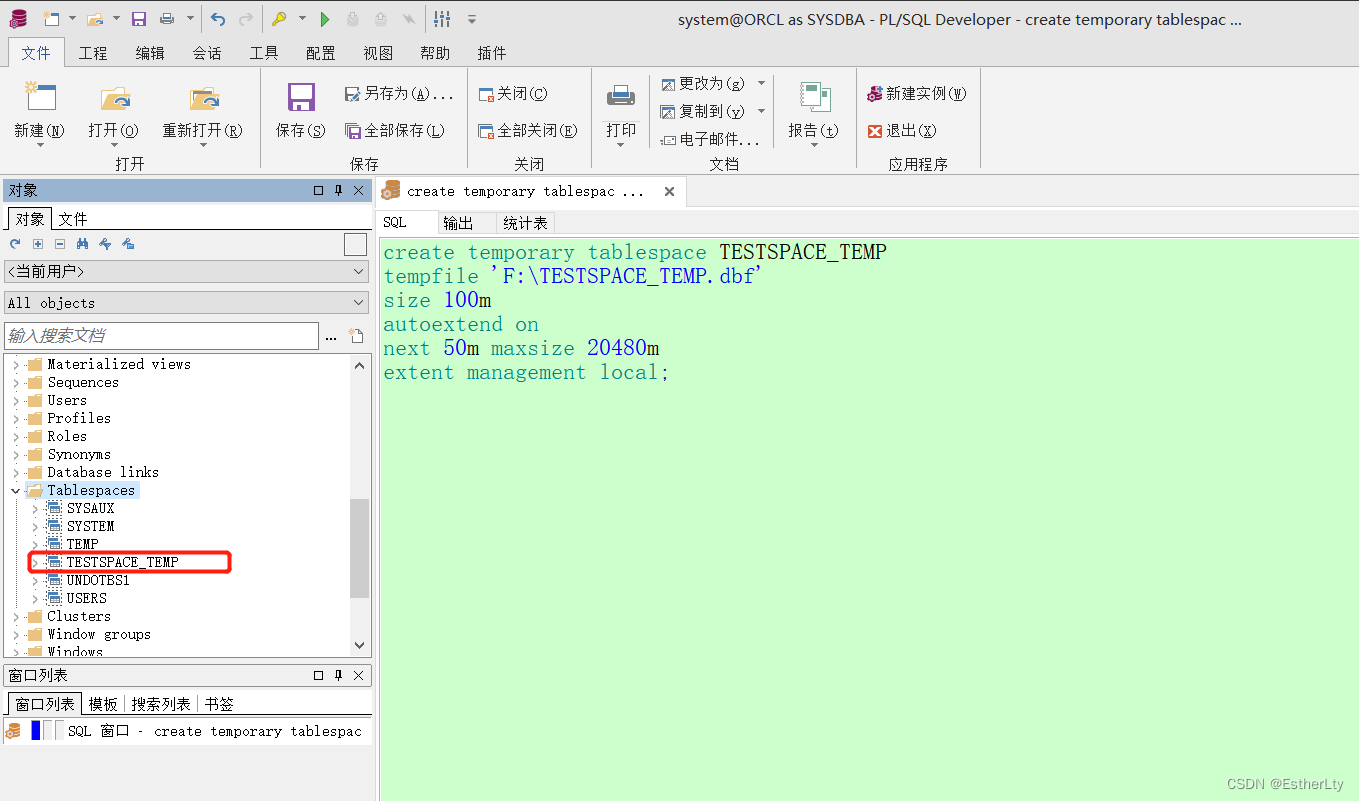
Task: Click the ribbon 打开 (Open) icon
Action: [114, 98]
